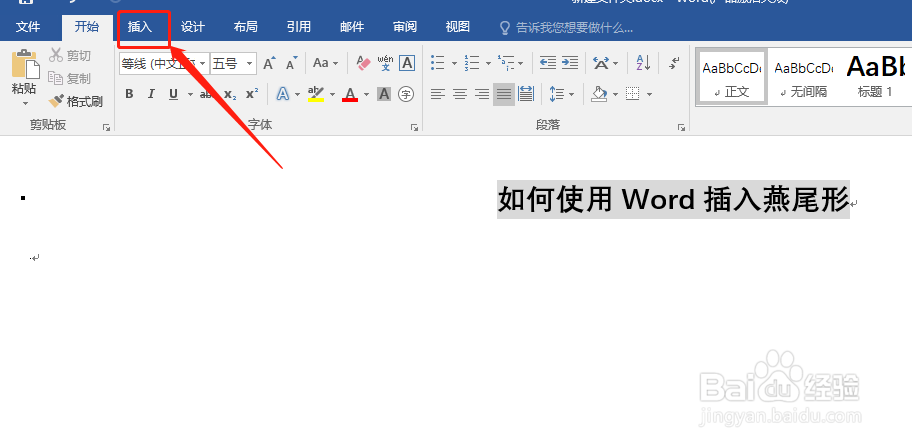Increase paragraph indent

tap(569, 63)
